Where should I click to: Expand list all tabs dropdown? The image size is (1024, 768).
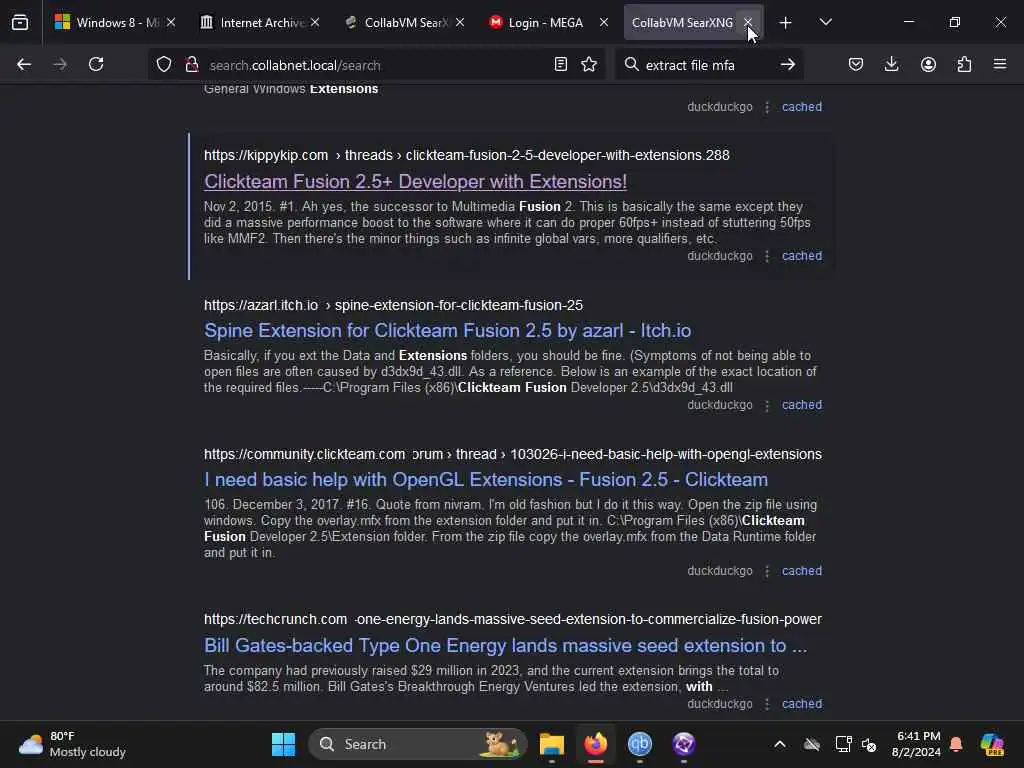click(x=825, y=23)
